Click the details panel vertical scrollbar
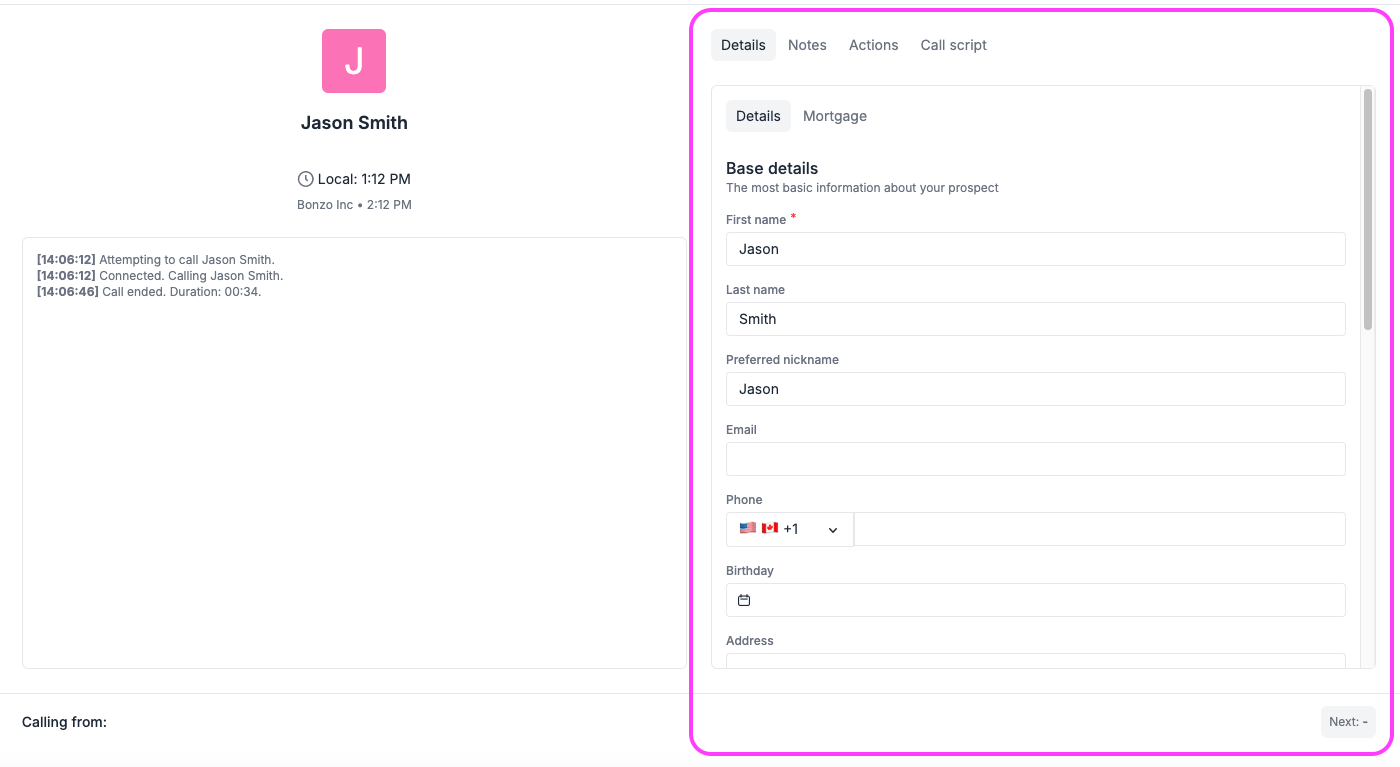The width and height of the screenshot is (1400, 767). pos(1367,210)
